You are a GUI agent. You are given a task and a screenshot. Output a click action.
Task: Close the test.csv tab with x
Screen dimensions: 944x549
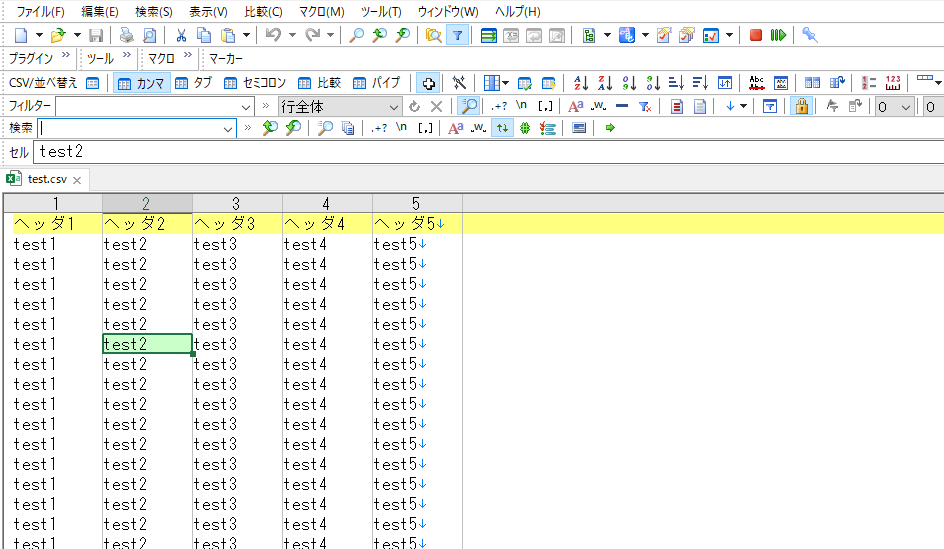(x=77, y=180)
